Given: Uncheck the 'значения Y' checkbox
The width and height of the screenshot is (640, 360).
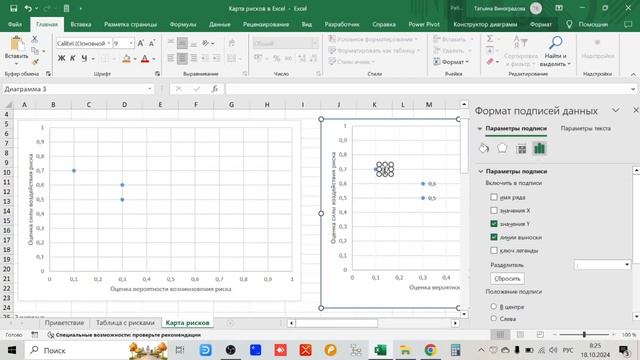Looking at the screenshot, I should click(494, 224).
